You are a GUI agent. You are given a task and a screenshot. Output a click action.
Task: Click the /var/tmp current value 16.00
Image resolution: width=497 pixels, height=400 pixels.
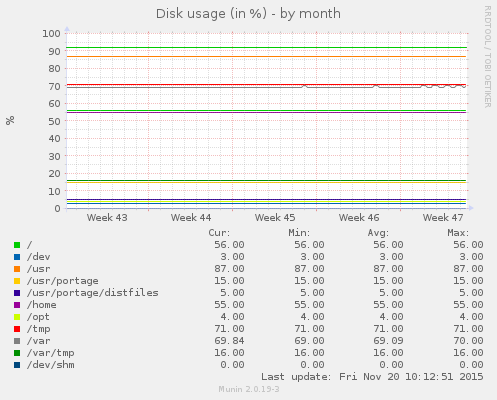(x=229, y=353)
